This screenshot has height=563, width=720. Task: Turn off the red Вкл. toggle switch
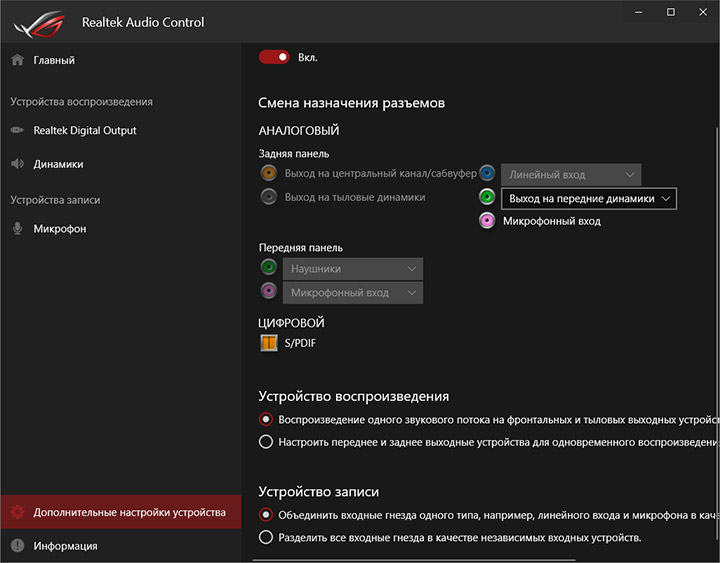pos(274,57)
